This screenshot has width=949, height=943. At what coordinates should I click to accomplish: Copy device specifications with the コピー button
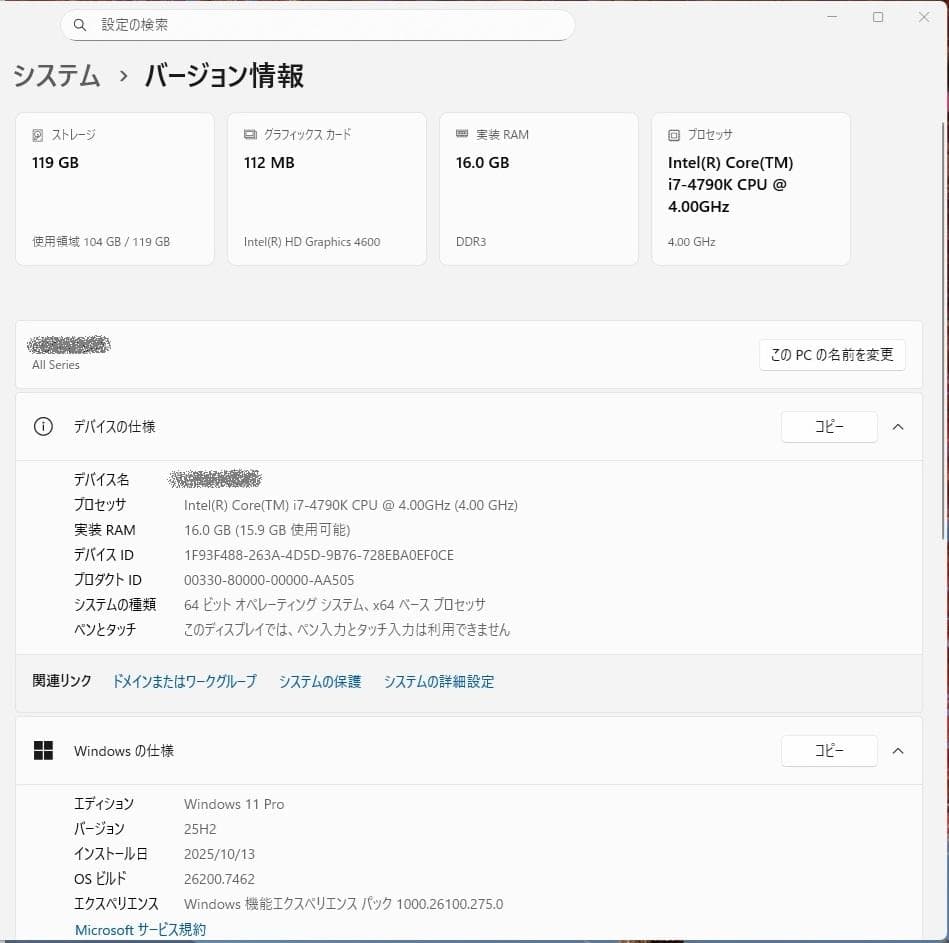coord(829,426)
